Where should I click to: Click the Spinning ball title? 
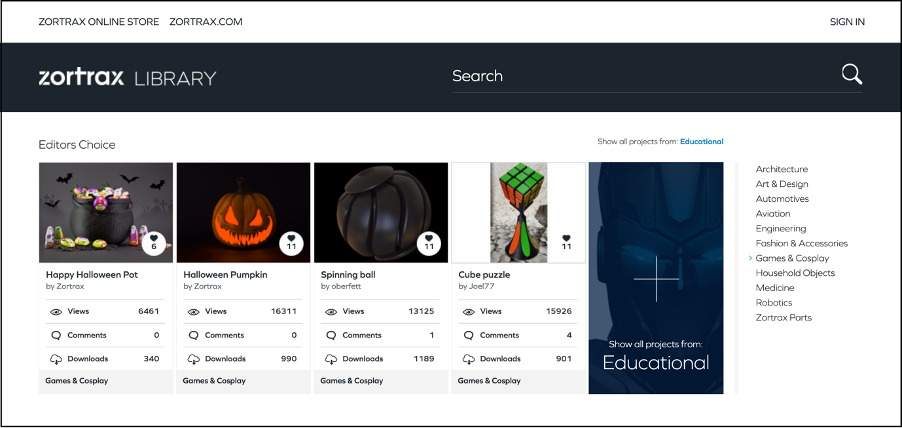[348, 275]
